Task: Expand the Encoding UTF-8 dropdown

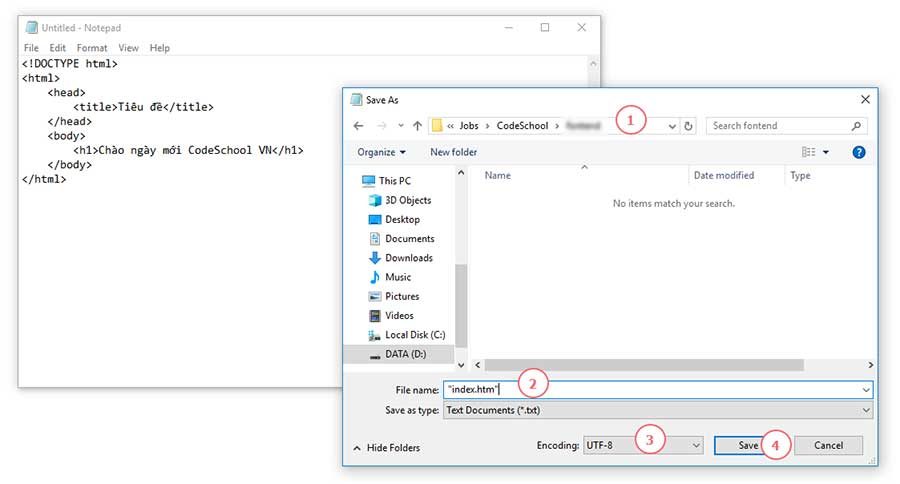Action: [643, 445]
